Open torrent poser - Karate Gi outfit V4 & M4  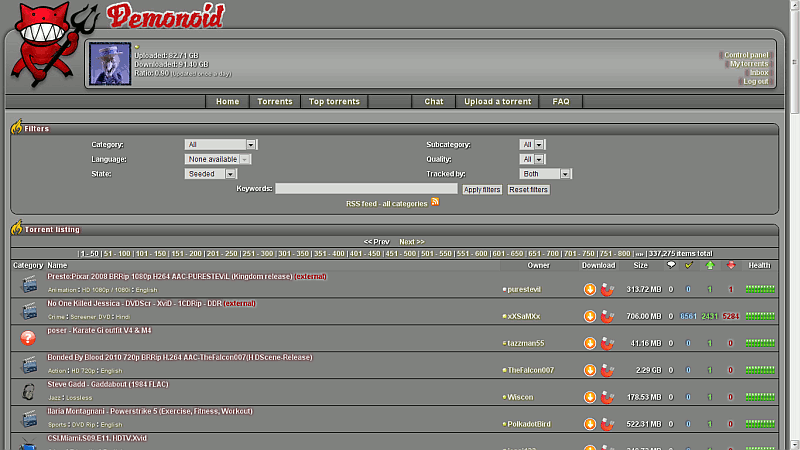click(x=99, y=330)
